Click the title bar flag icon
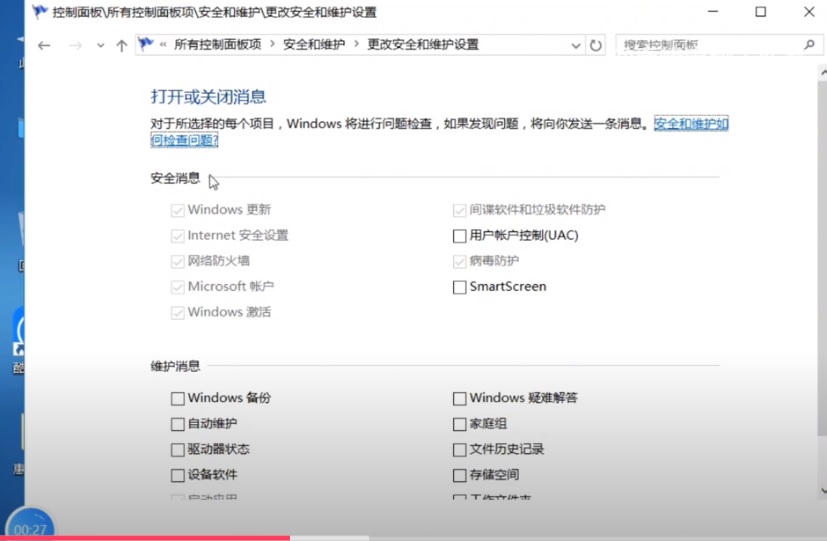The height and width of the screenshot is (541, 827). pos(40,12)
